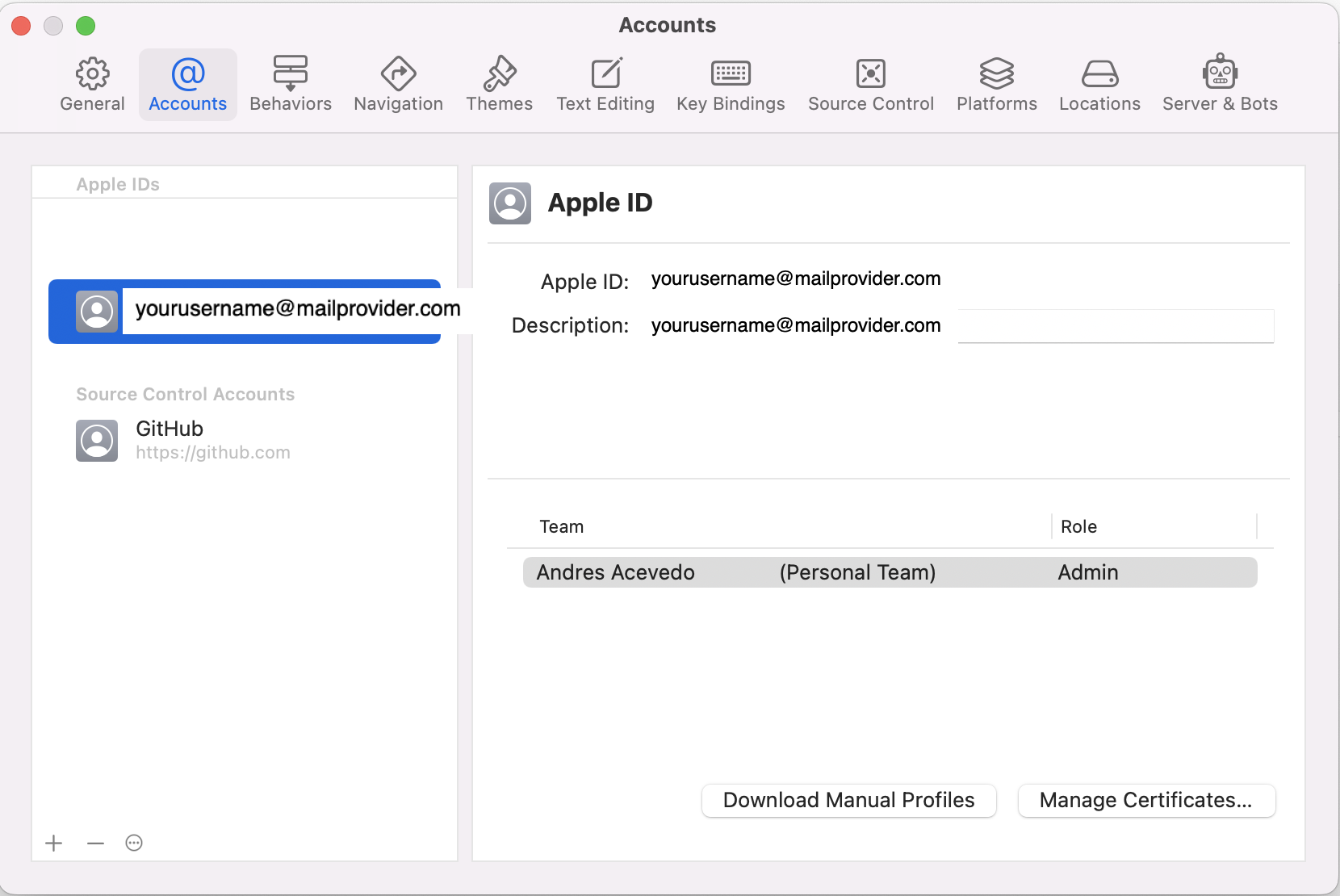Open the ellipsis actions menu
This screenshot has width=1340, height=896.
[134, 844]
